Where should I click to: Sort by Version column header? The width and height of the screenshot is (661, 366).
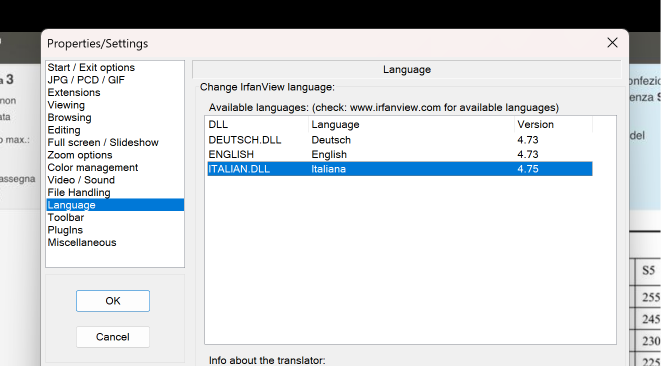click(x=554, y=124)
